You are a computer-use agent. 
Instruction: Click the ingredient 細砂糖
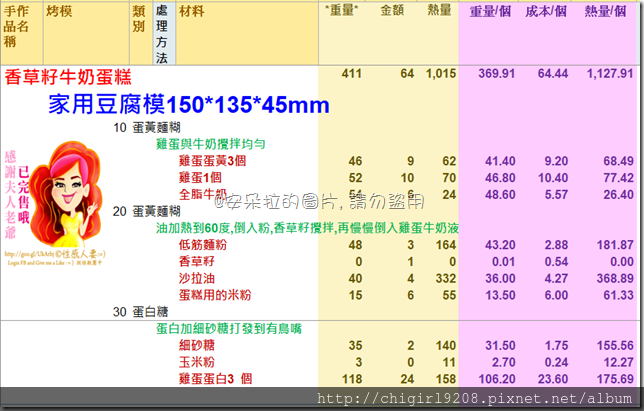tap(197, 345)
